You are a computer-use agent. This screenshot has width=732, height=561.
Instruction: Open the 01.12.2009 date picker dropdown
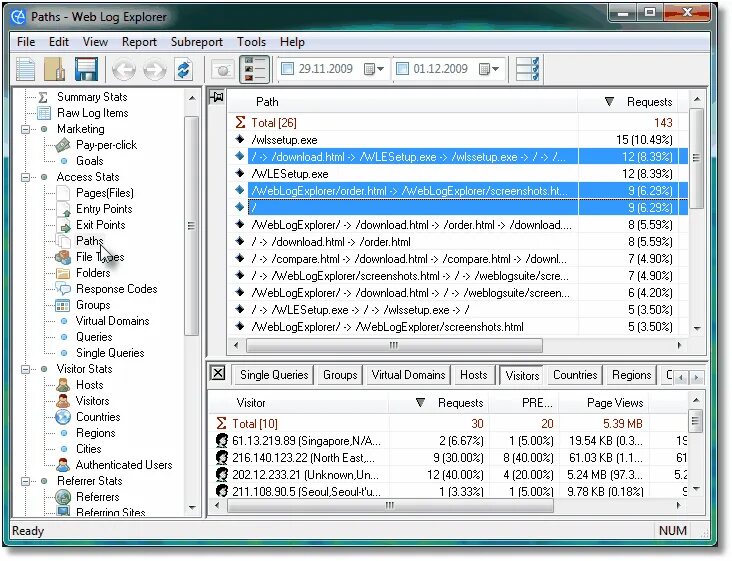click(489, 69)
